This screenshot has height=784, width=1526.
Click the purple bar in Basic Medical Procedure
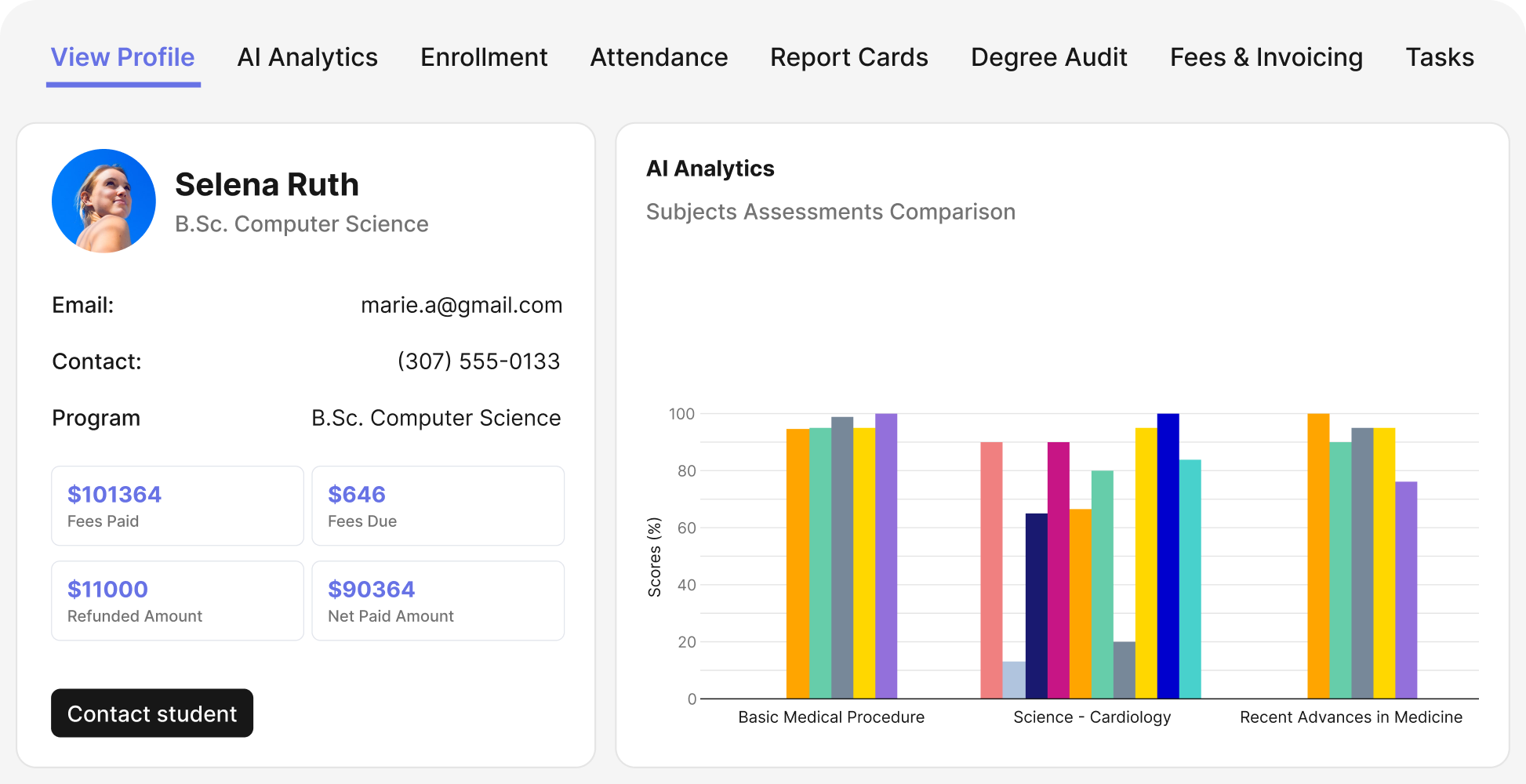pyautogui.click(x=886, y=556)
